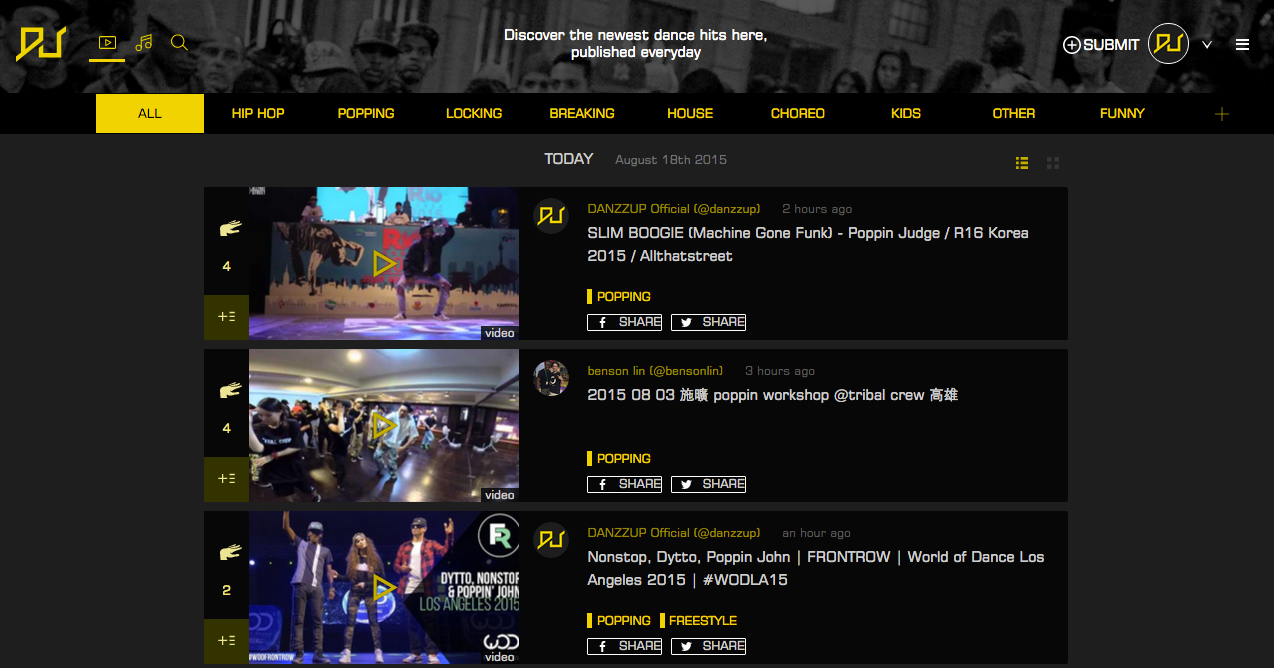Screen dimensions: 1274x668
Task: Share SLIM BOOGIE video on Twitter
Action: coord(709,322)
